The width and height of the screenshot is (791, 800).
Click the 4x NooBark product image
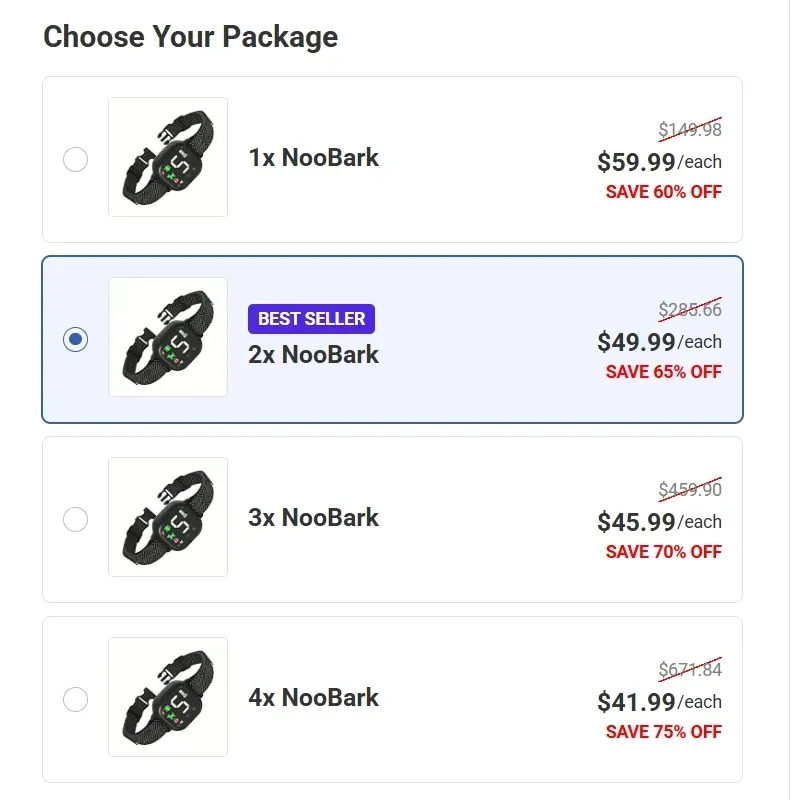[x=167, y=697]
